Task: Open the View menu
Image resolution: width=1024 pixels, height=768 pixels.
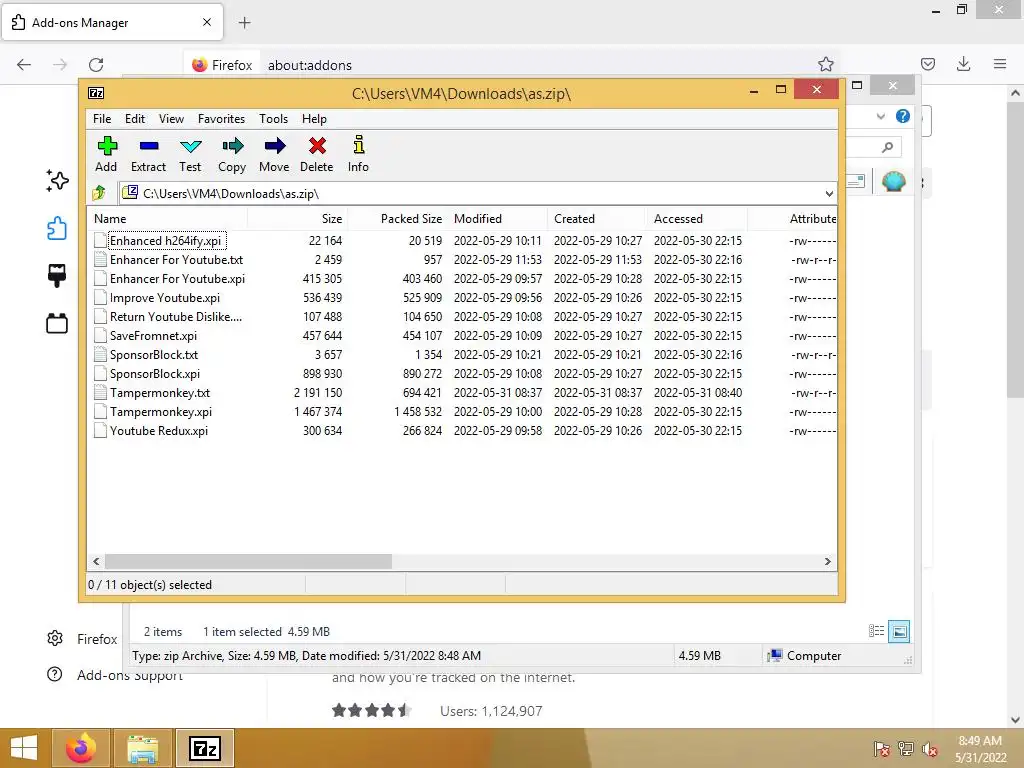Action: [171, 119]
